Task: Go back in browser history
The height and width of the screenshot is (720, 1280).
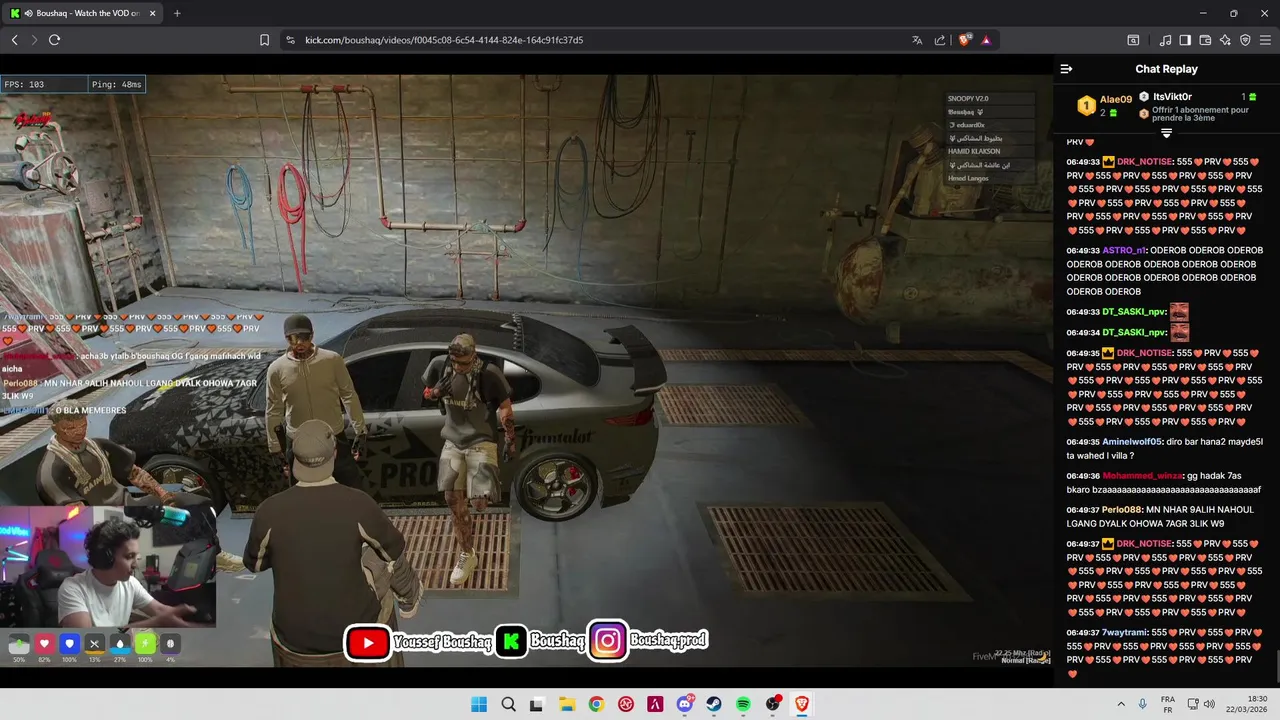Action: (15, 40)
